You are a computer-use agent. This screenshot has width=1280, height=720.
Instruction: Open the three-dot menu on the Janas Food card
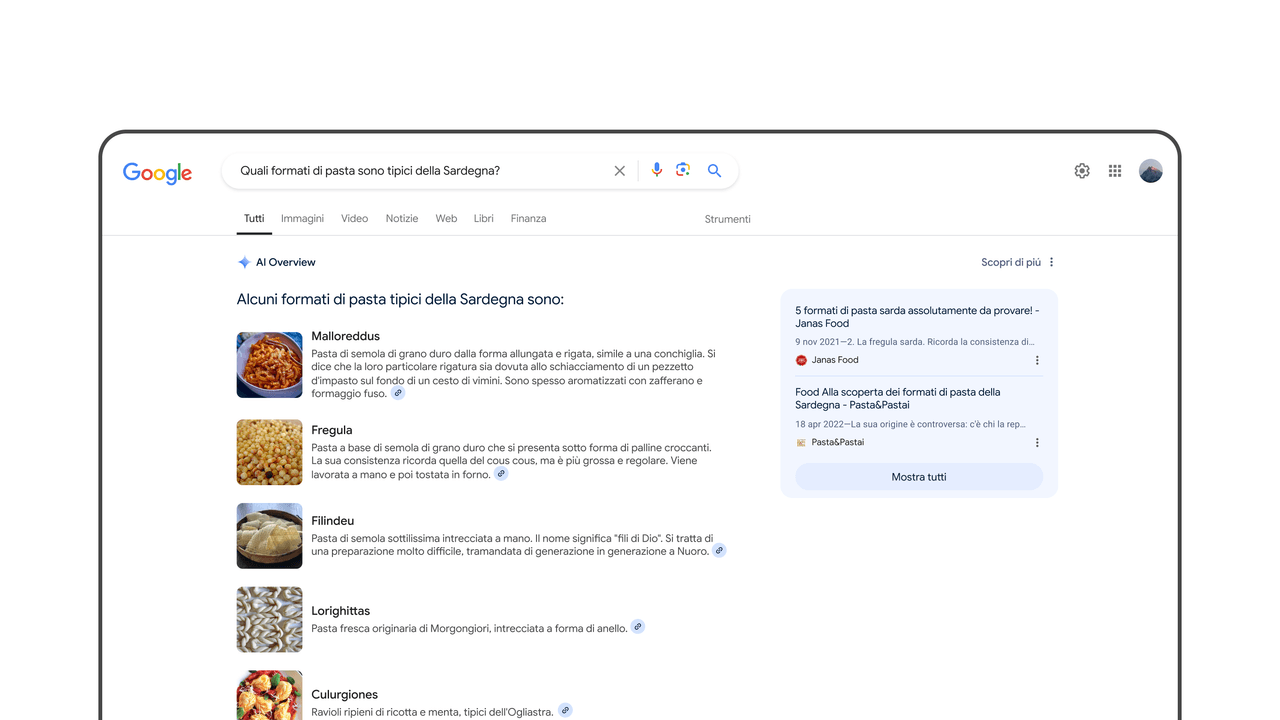(x=1037, y=359)
